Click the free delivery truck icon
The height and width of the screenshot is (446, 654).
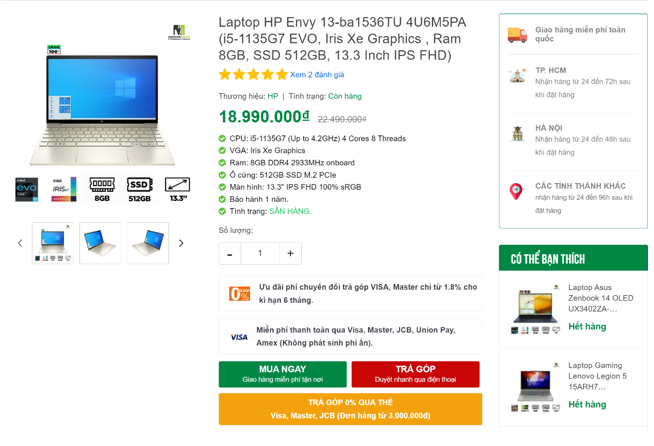[x=517, y=35]
